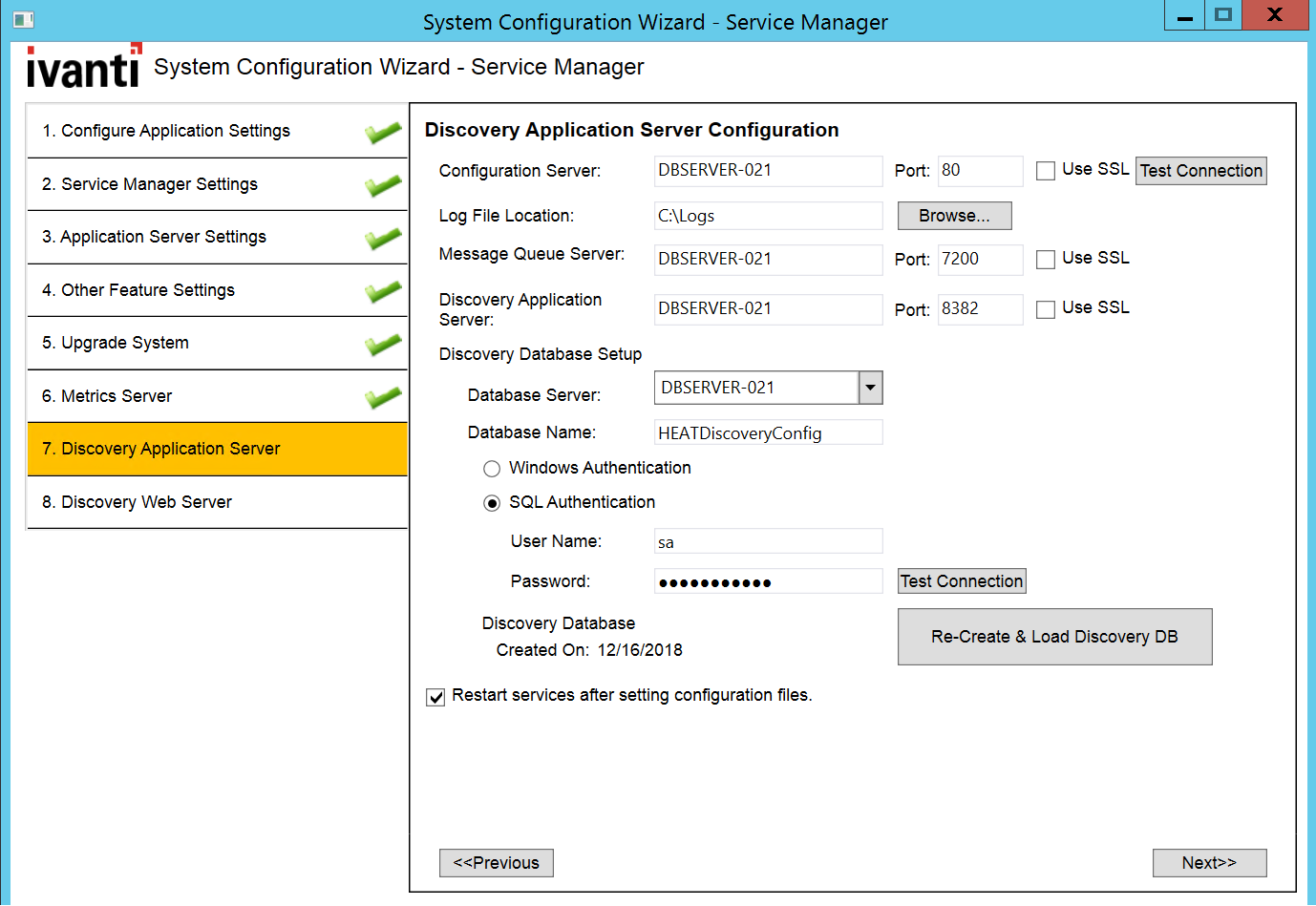The image size is (1316, 906).
Task: Open the Database Server dropdown
Action: click(x=870, y=388)
